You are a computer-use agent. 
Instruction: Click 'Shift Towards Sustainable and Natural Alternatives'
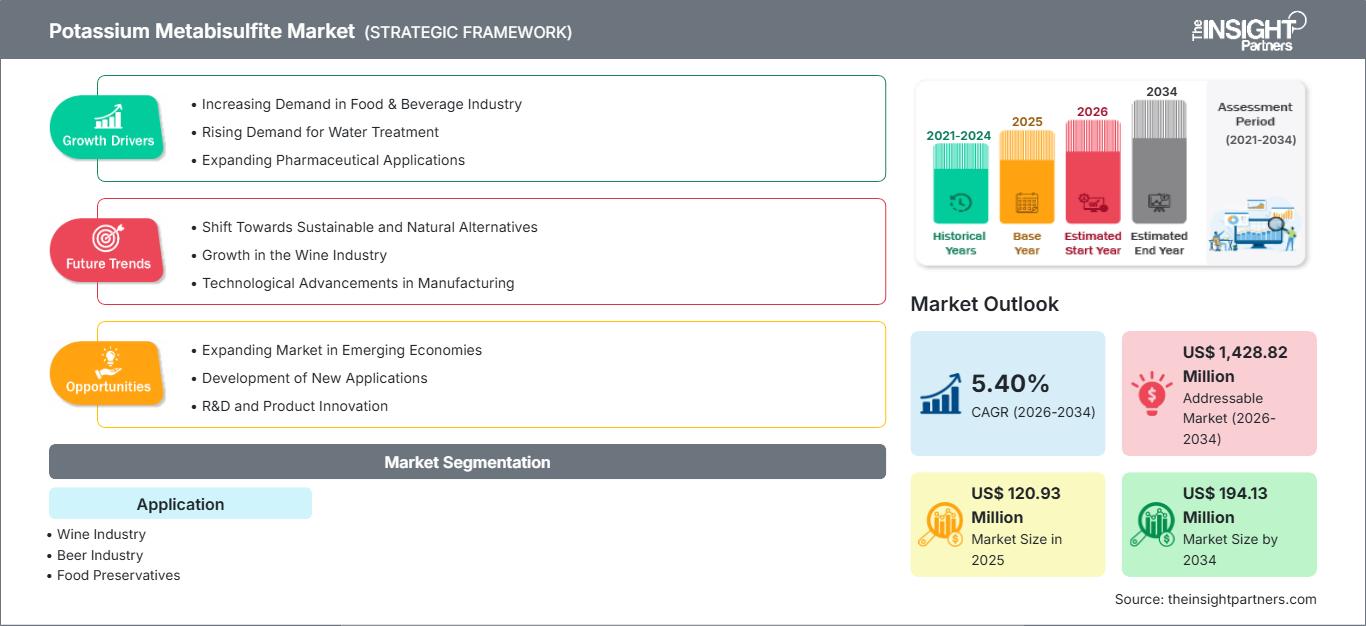tap(369, 227)
